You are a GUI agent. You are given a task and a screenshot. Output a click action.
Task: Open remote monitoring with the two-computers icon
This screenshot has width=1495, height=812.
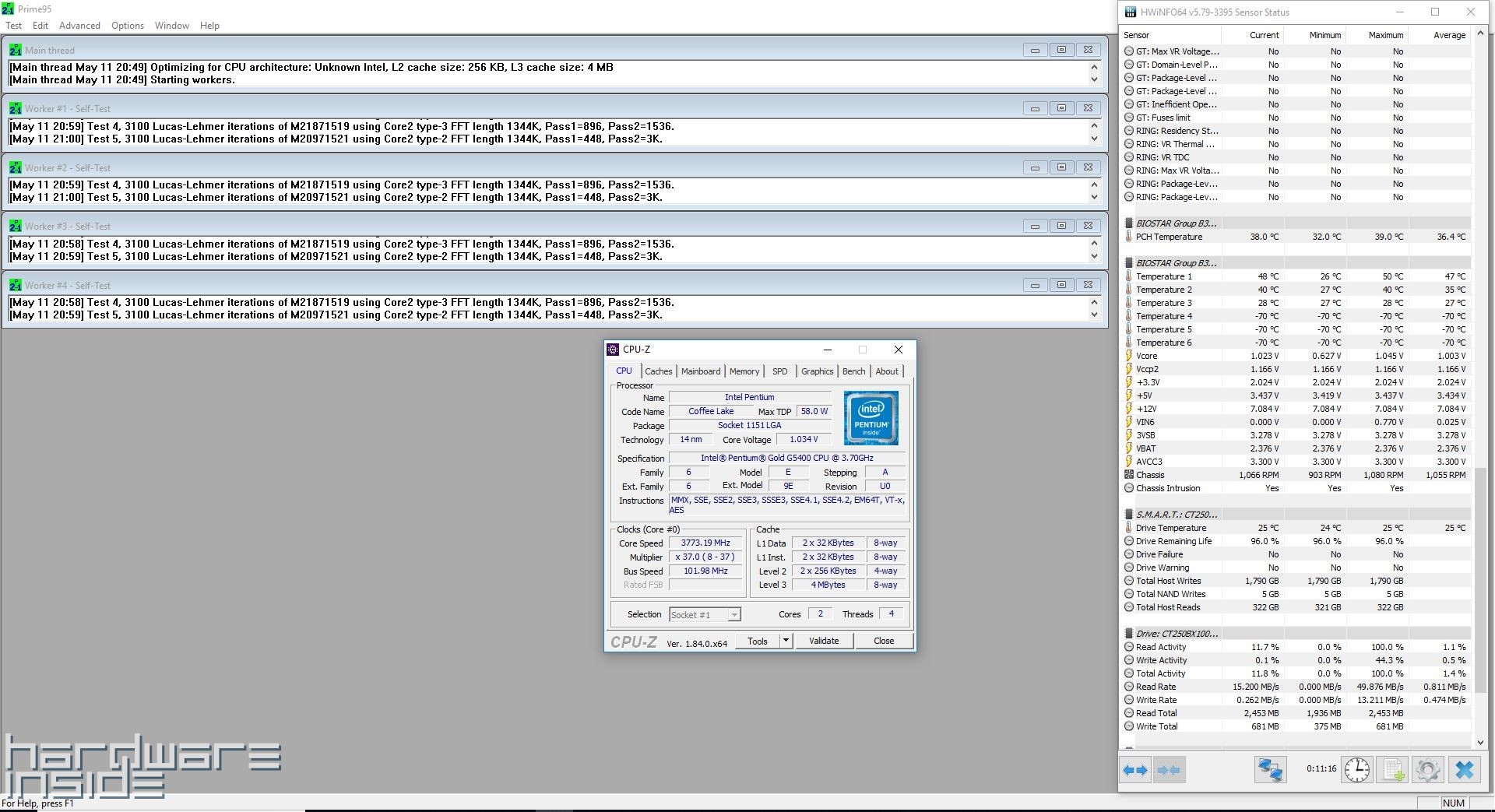1270,770
